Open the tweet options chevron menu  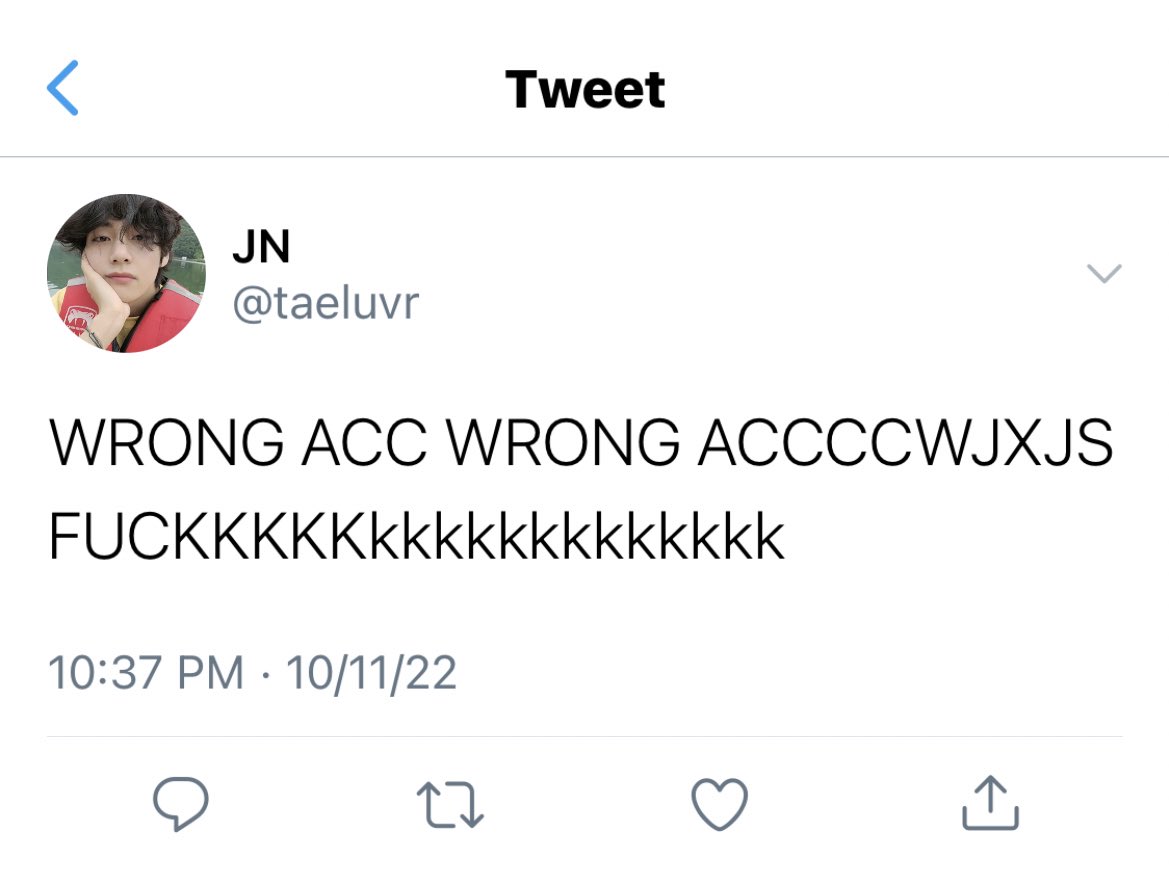1104,274
